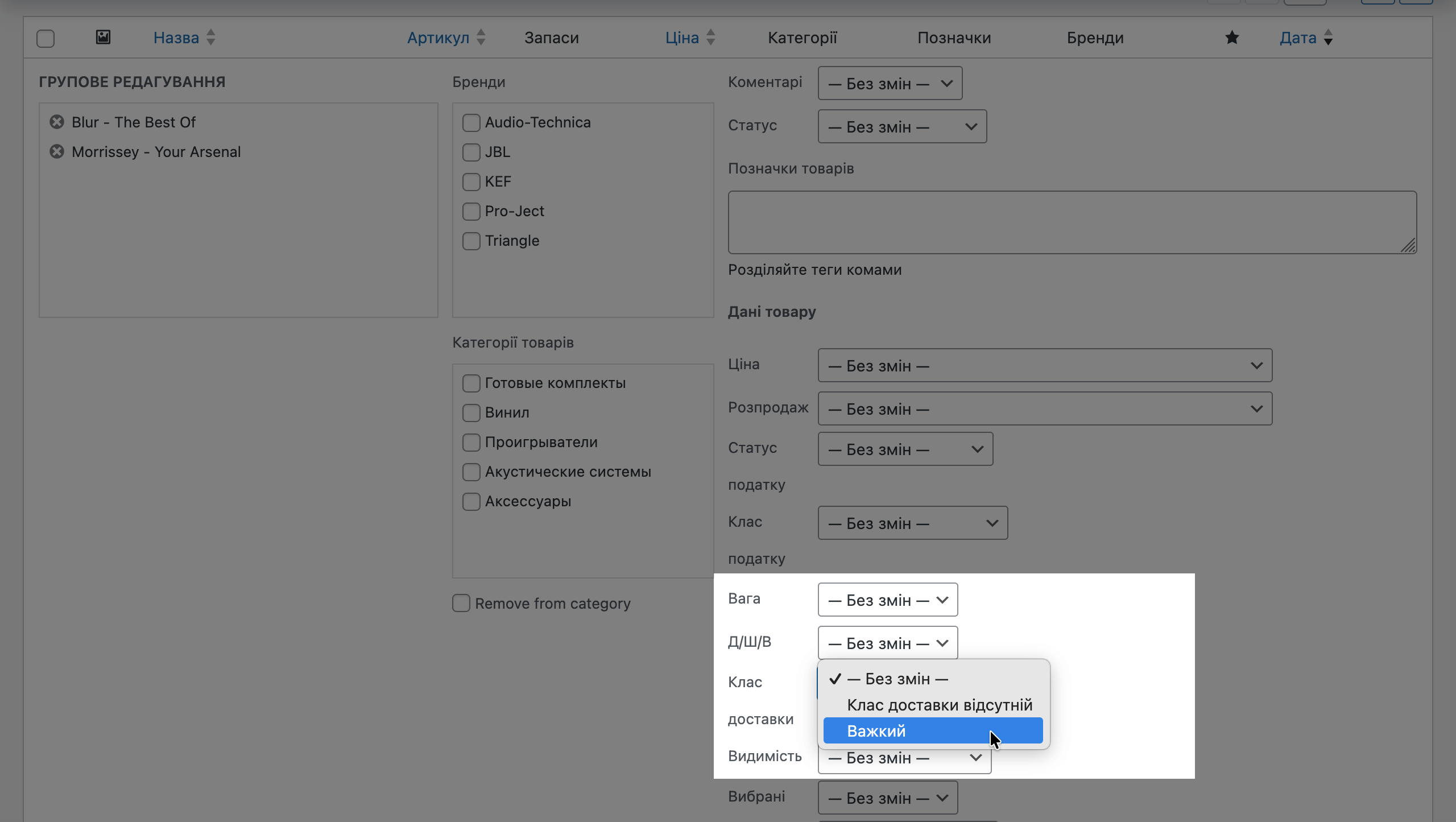Remove Blur - The Best Of from bulk edit
Screen dimensions: 1456x822
[56, 122]
